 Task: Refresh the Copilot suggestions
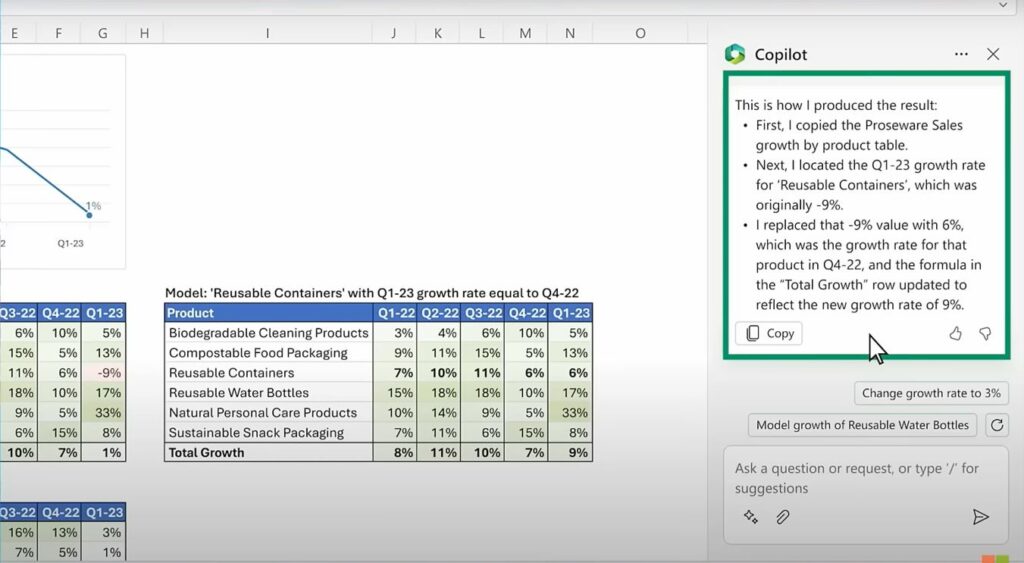click(996, 425)
